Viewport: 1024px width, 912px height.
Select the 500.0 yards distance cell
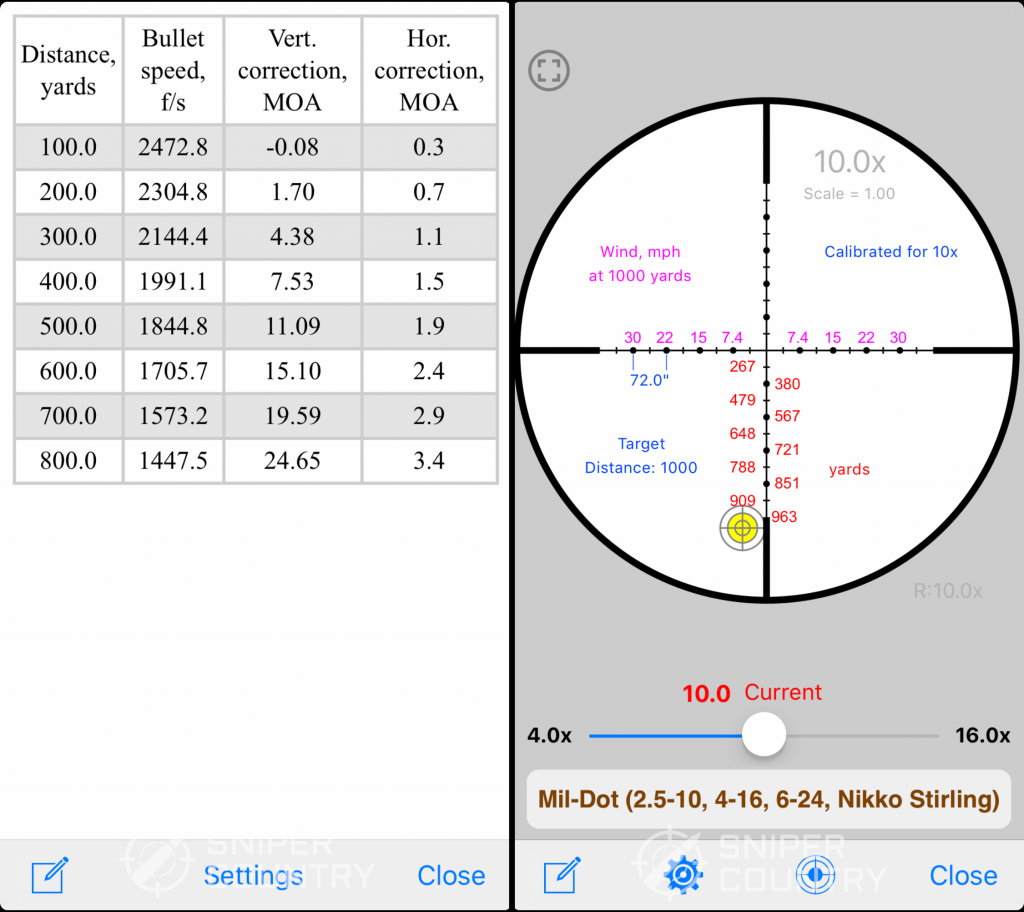point(69,326)
